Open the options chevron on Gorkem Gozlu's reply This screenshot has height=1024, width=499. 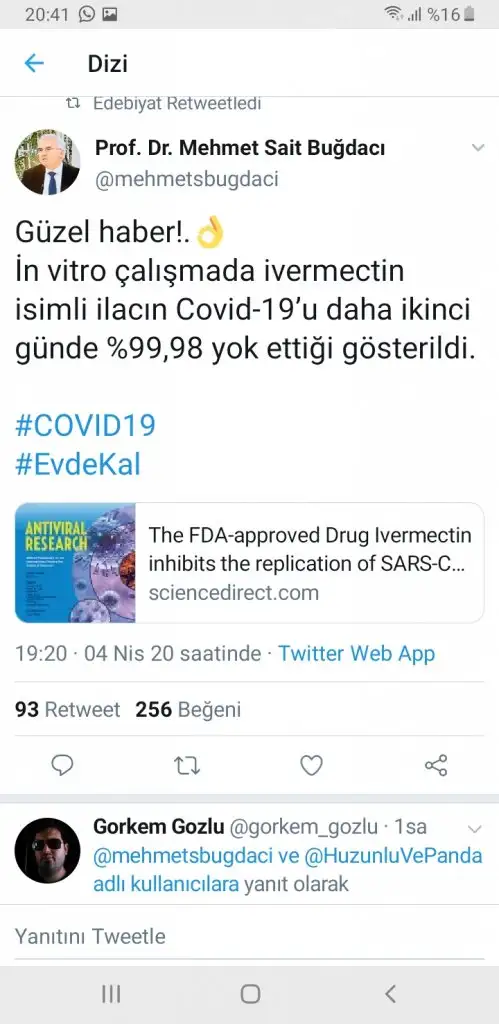tap(474, 829)
